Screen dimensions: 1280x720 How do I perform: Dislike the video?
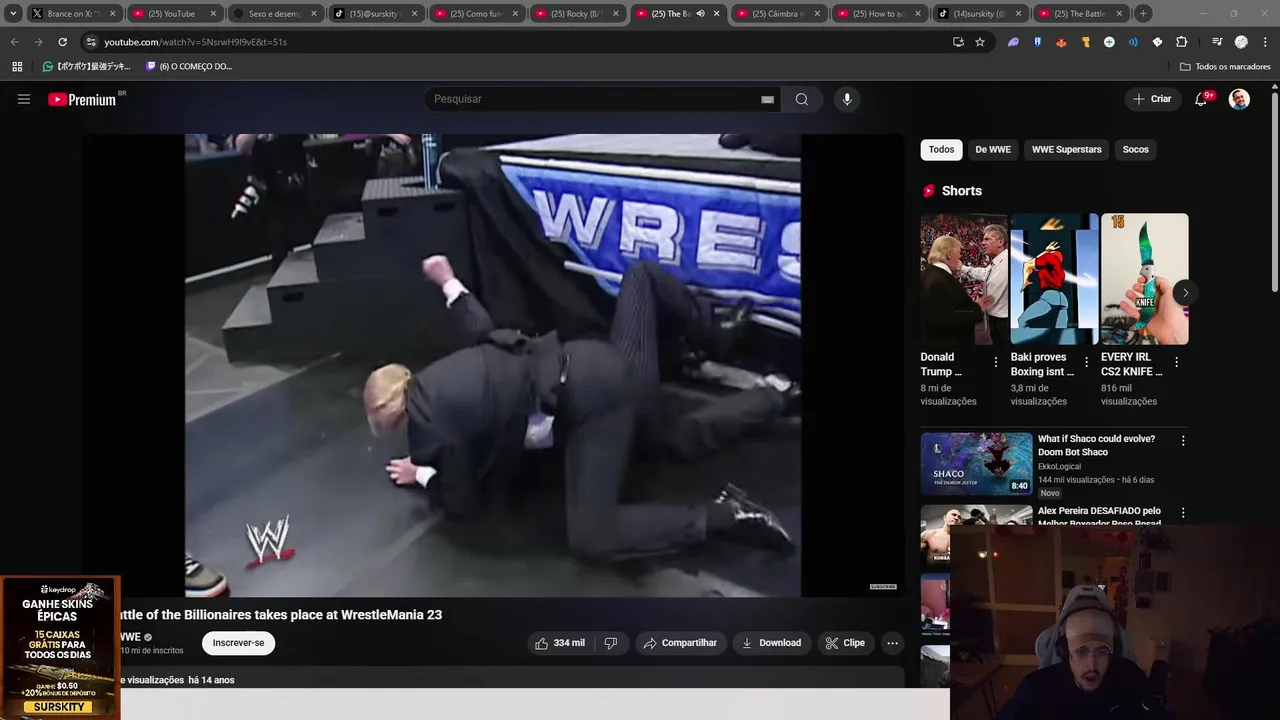pyautogui.click(x=611, y=643)
